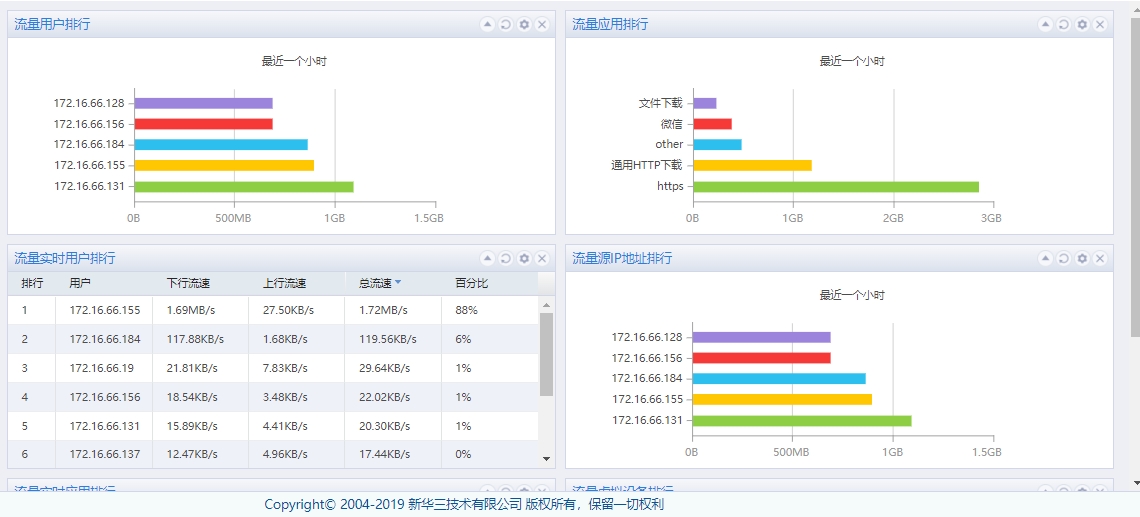Viewport: 1140px width, 517px height.
Task: Select table row for user 172.16.66.19
Action: click(x=105, y=368)
